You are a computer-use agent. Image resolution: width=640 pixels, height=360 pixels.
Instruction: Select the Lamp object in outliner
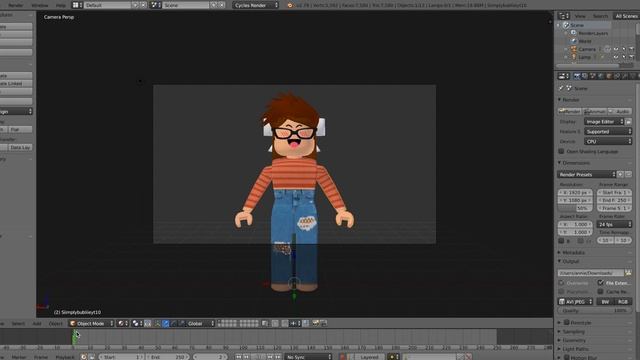click(584, 57)
